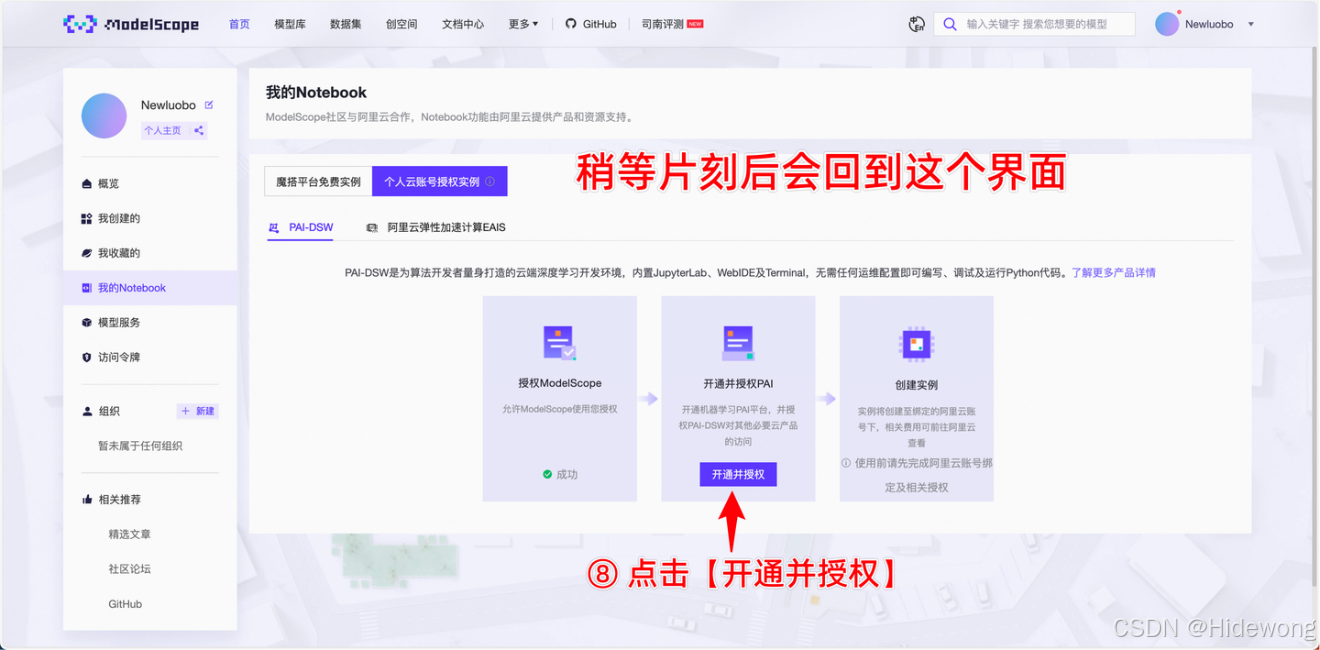Click the edit icon beside Newluobo
This screenshot has width=1320, height=650.
[x=209, y=105]
